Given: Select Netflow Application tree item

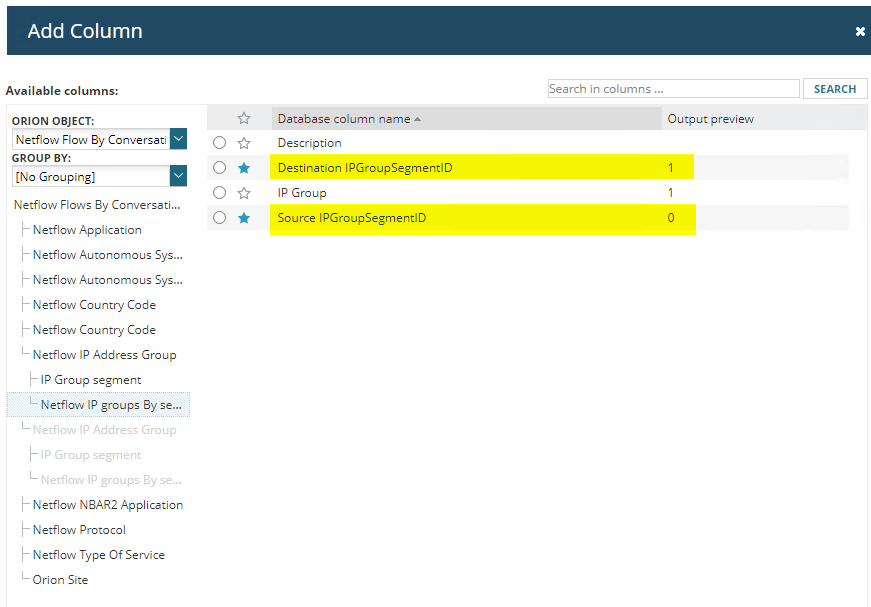Looking at the screenshot, I should [87, 230].
